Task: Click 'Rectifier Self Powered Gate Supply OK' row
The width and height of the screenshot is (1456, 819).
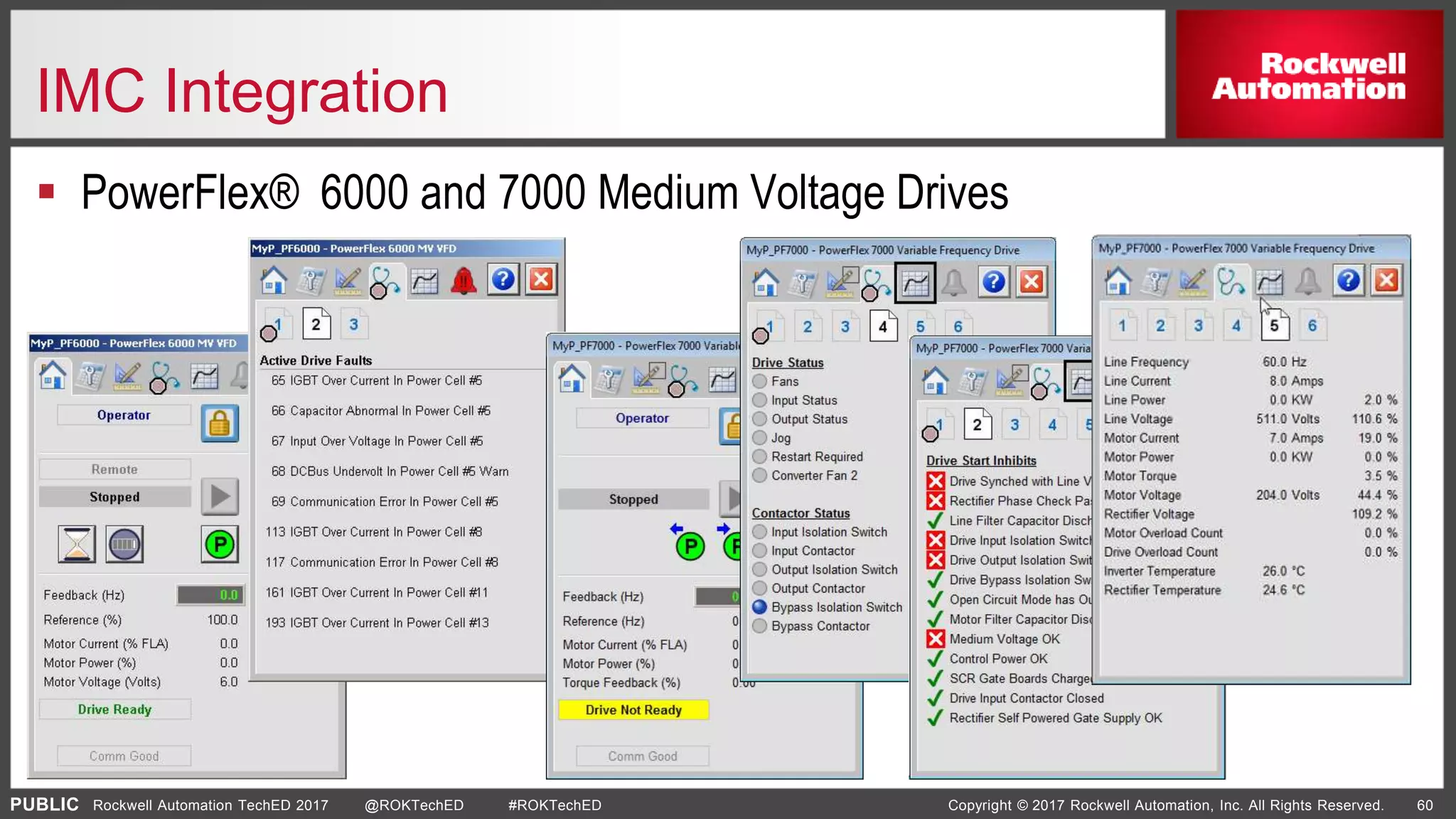Action: click(1045, 718)
